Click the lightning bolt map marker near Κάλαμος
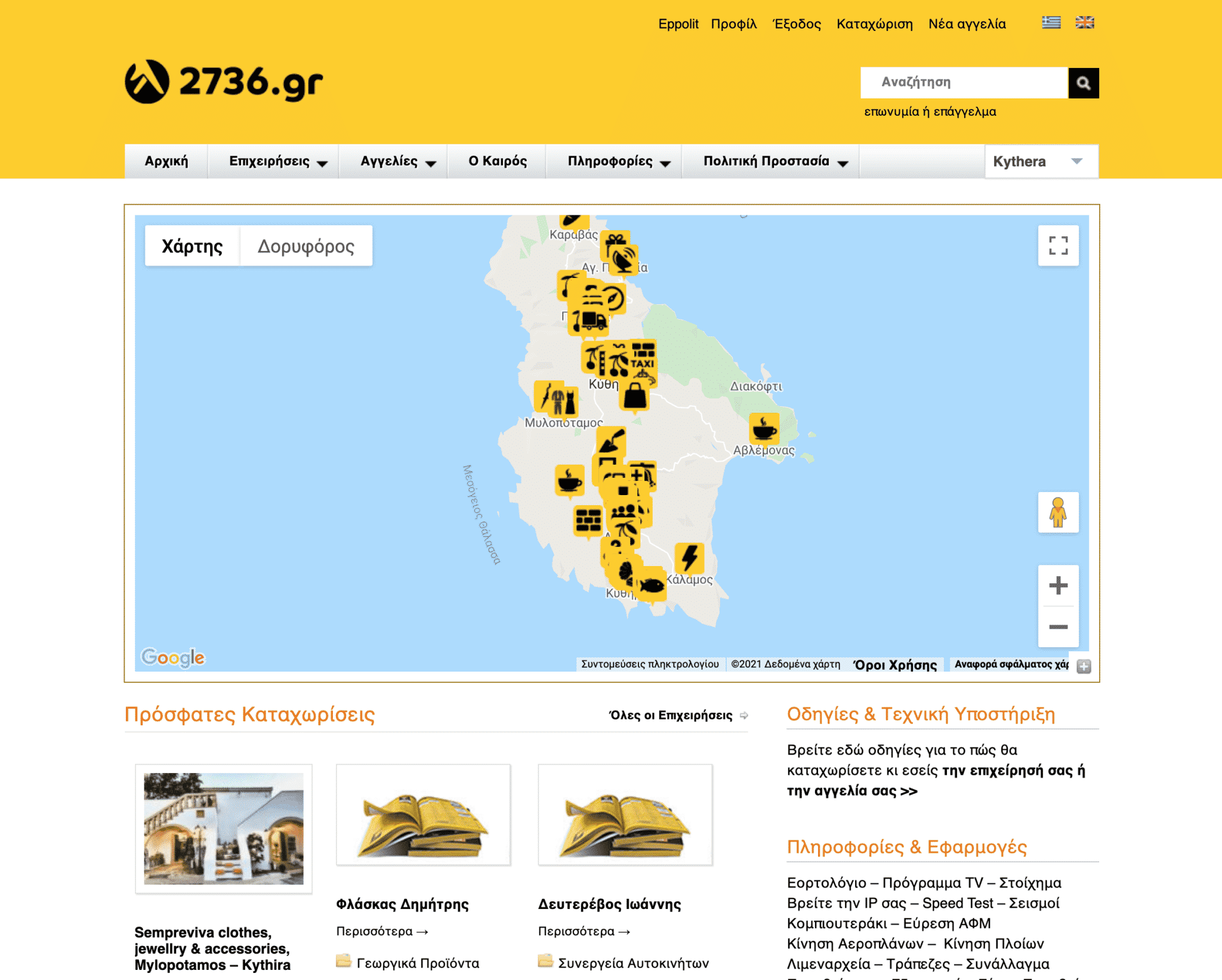This screenshot has width=1222, height=980. click(689, 558)
